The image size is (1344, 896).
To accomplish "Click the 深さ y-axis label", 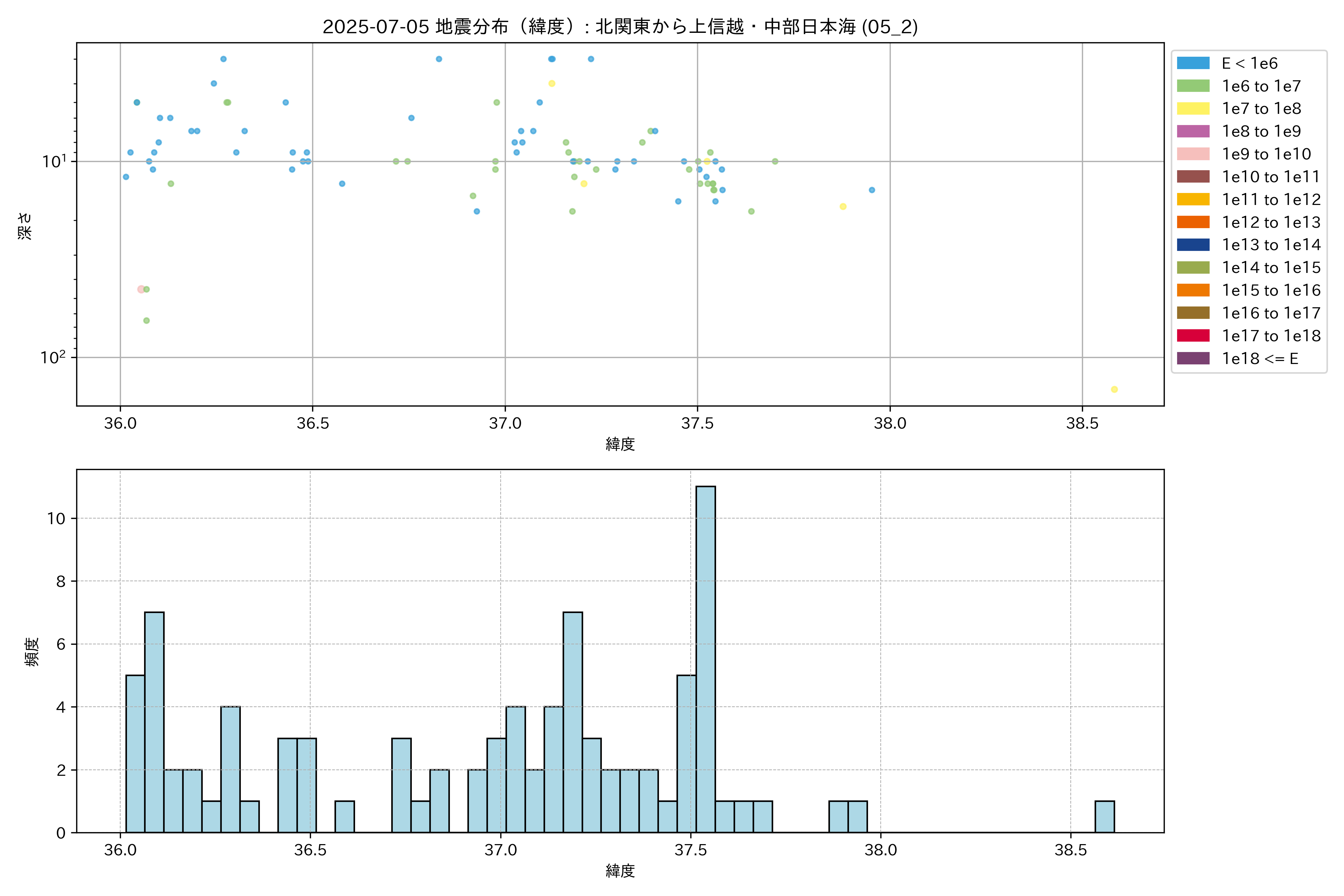I will pyautogui.click(x=25, y=226).
